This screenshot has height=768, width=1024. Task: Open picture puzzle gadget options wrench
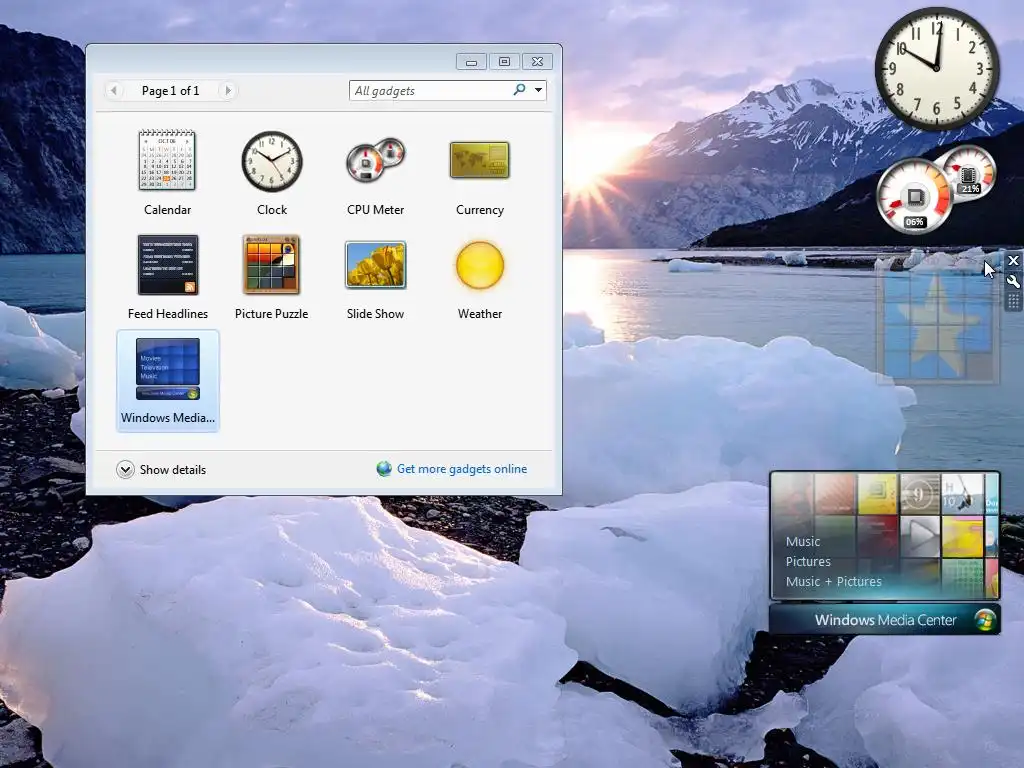[x=1013, y=281]
